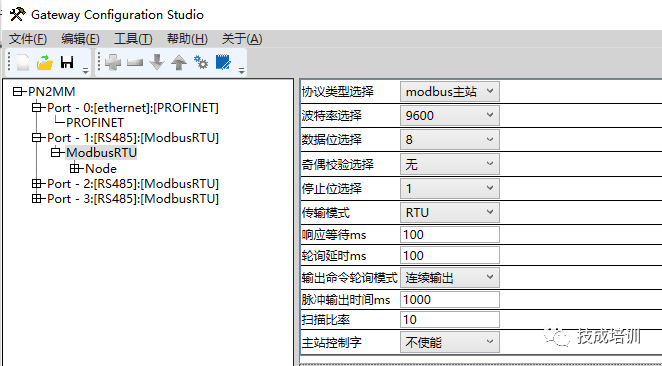Collapse the Port - 1 RS485 node

click(x=37, y=138)
